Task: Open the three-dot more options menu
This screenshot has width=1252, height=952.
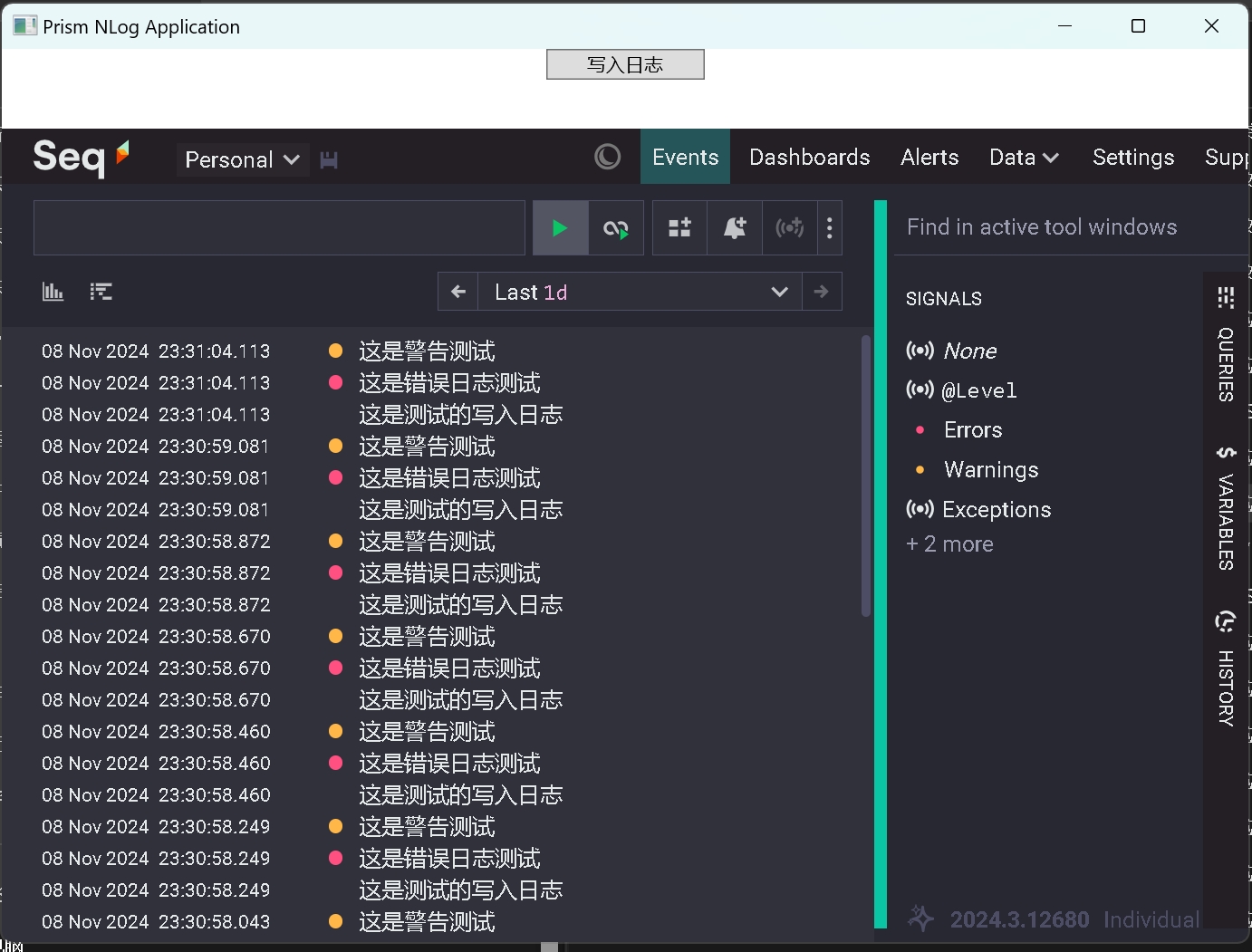Action: point(830,228)
